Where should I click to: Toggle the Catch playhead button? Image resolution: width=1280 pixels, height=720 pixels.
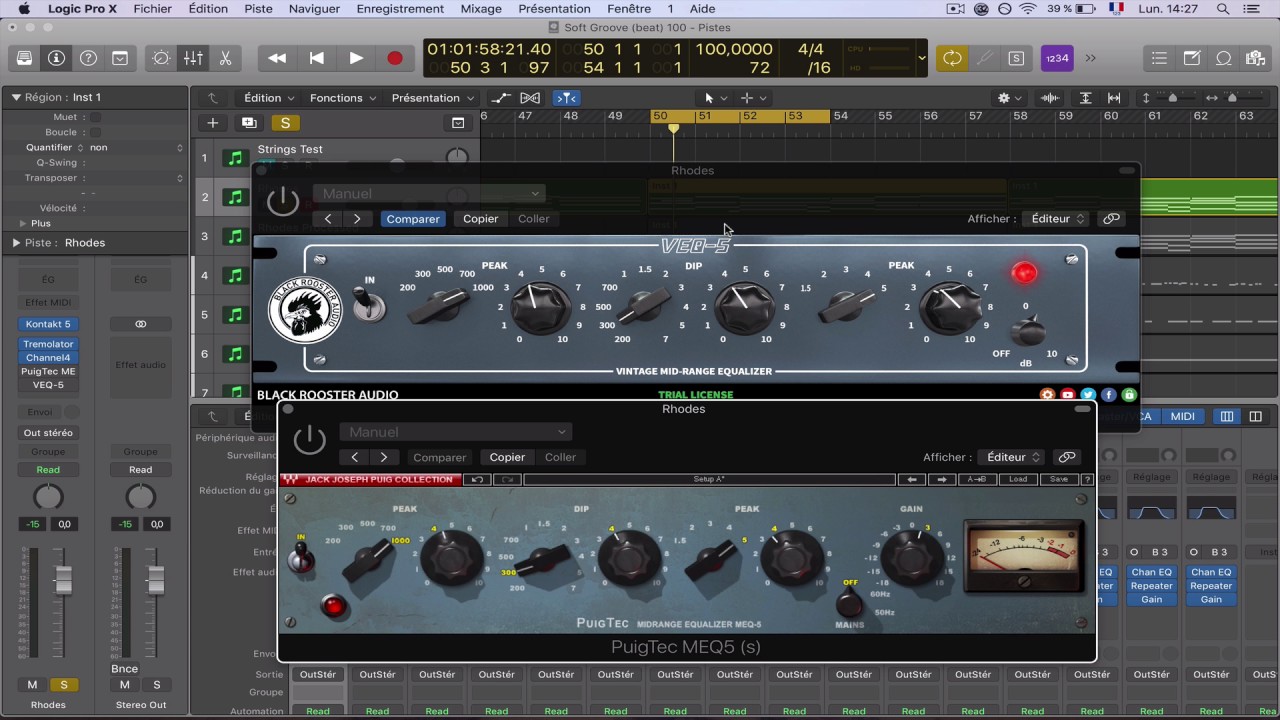pos(566,98)
